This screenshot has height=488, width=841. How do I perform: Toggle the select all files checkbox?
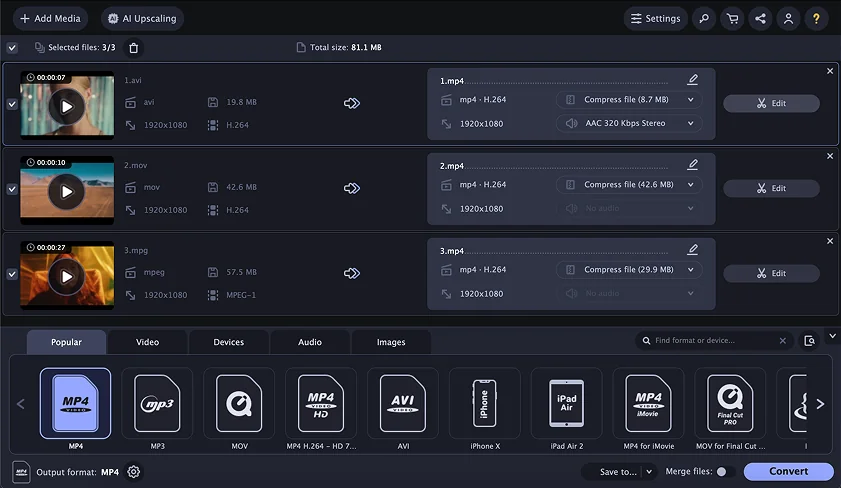click(12, 47)
